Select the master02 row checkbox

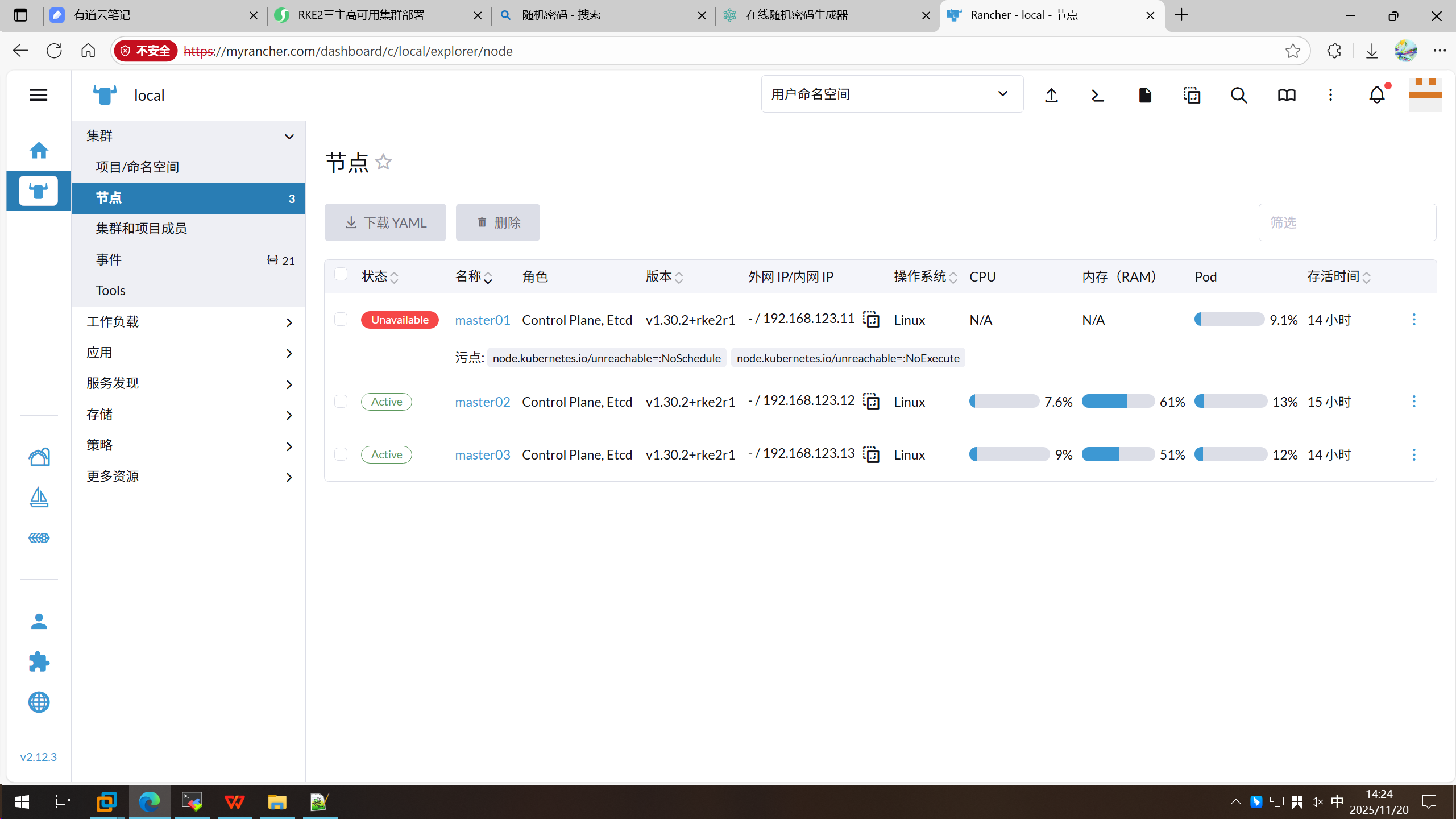(341, 402)
